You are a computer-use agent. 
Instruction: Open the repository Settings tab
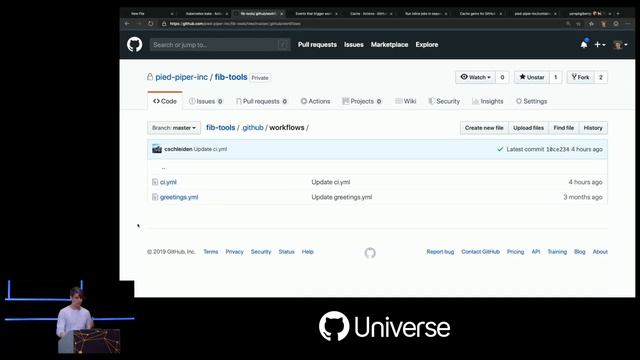(531, 101)
